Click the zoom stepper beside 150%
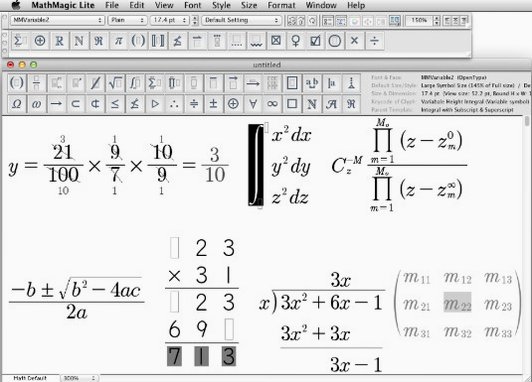The height and width of the screenshot is (382, 532). 437,20
